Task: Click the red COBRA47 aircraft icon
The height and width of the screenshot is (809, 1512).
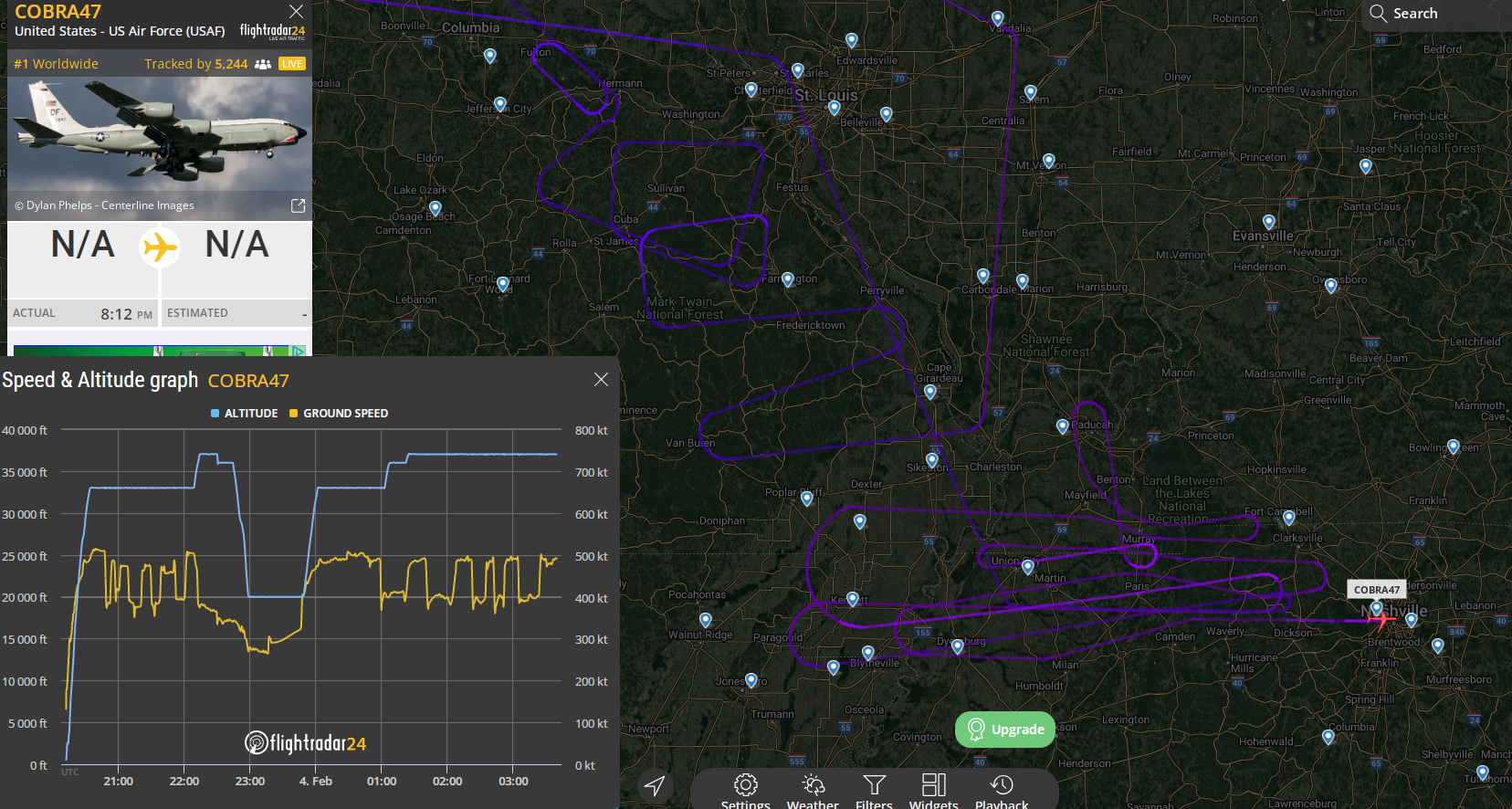Action: tap(1381, 620)
